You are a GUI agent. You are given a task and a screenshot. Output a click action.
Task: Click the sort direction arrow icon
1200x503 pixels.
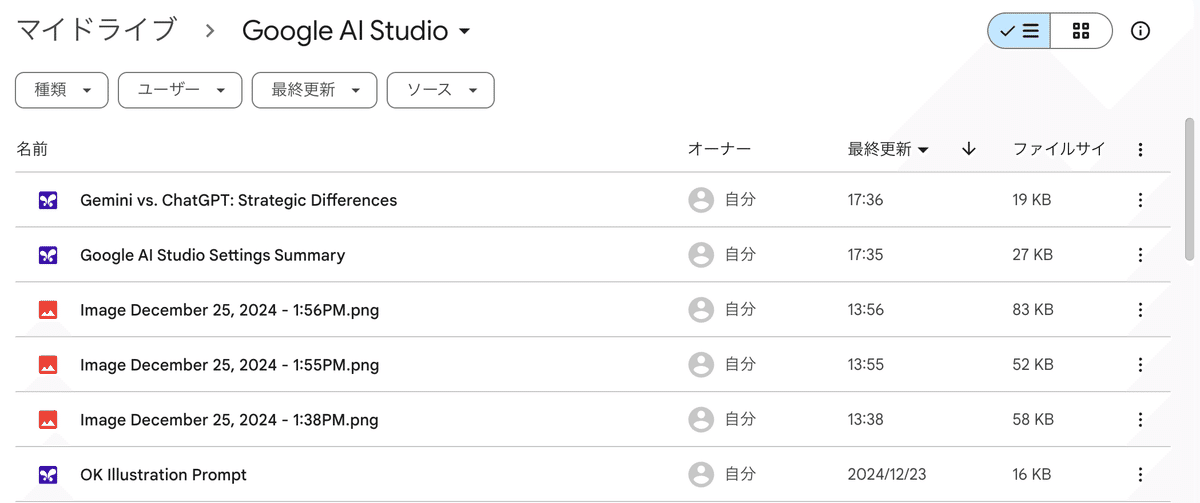pos(968,149)
